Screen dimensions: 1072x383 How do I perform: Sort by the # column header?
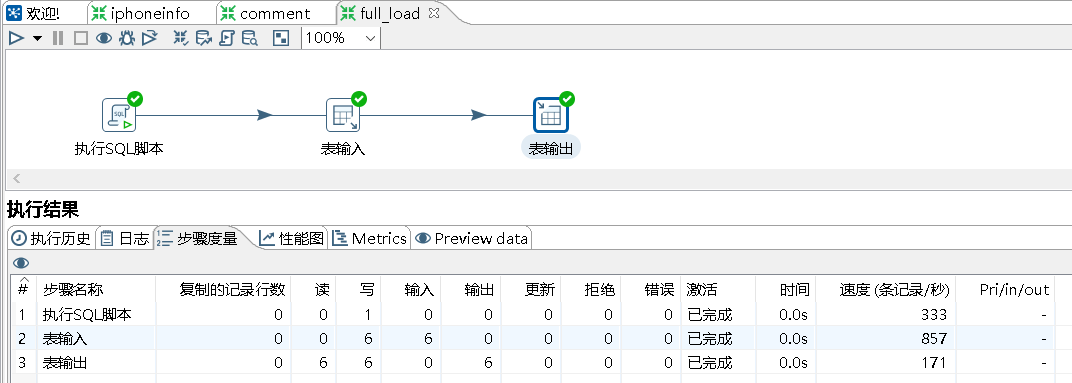(23, 289)
